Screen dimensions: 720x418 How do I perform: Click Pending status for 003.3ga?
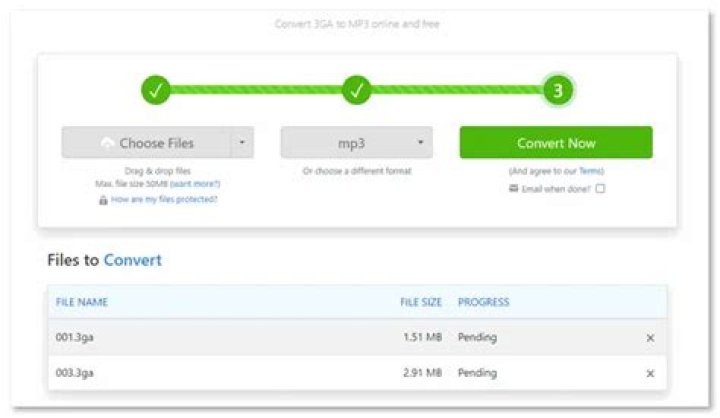click(477, 373)
